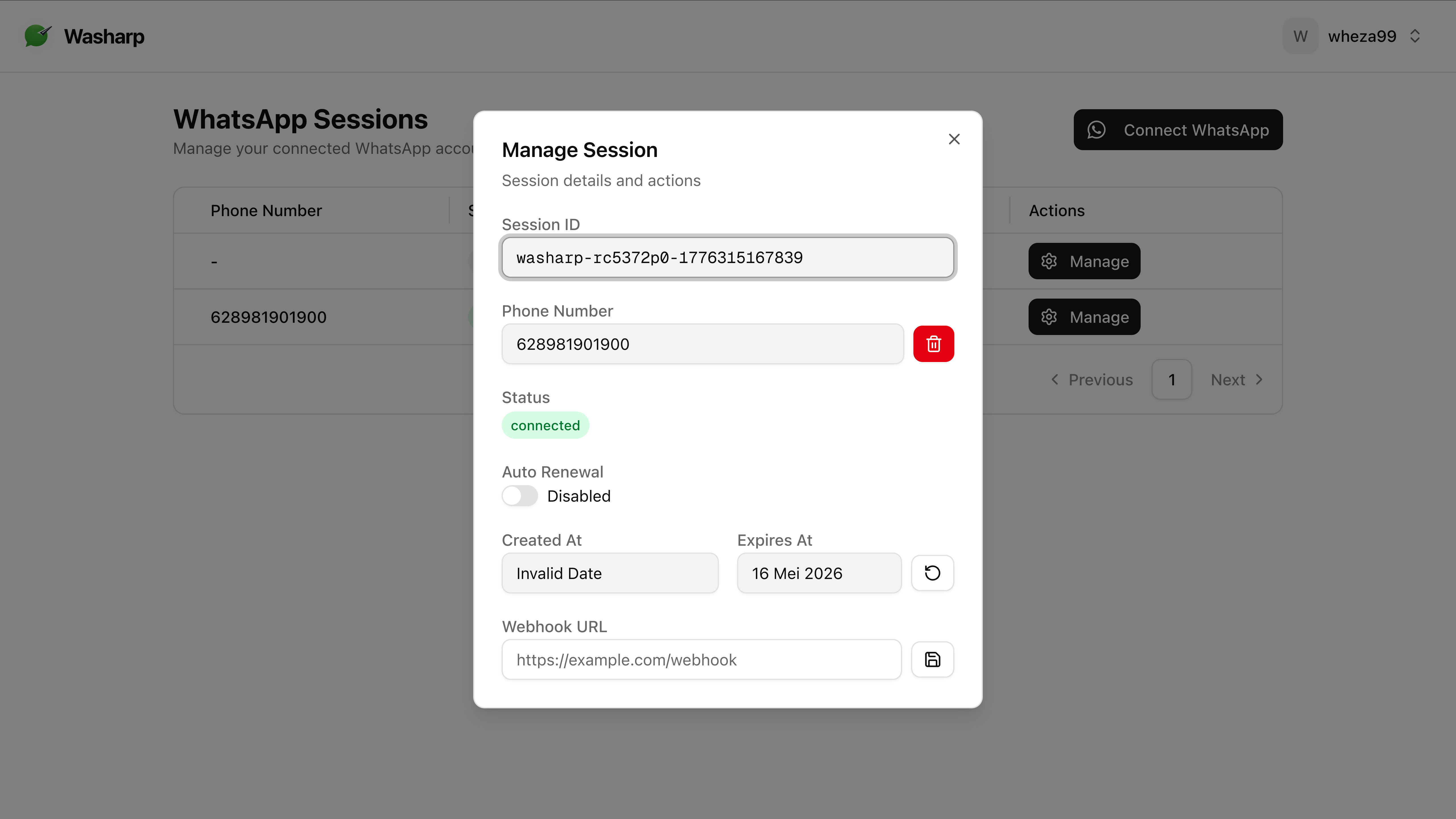Click the Webhook URL input field
1456x819 pixels.
click(x=701, y=660)
